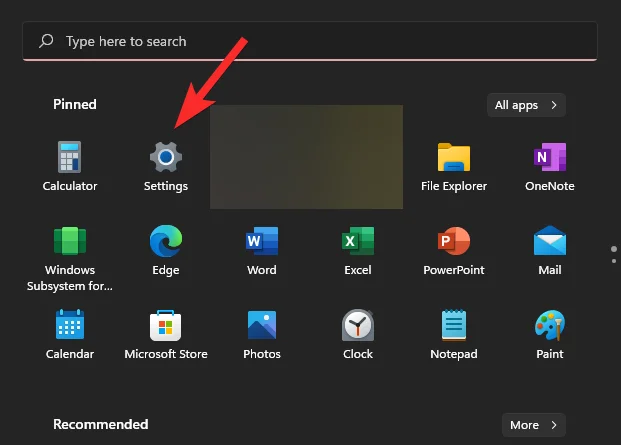The height and width of the screenshot is (445, 621).
Task: Open the Photos app icon
Action: pyautogui.click(x=262, y=325)
